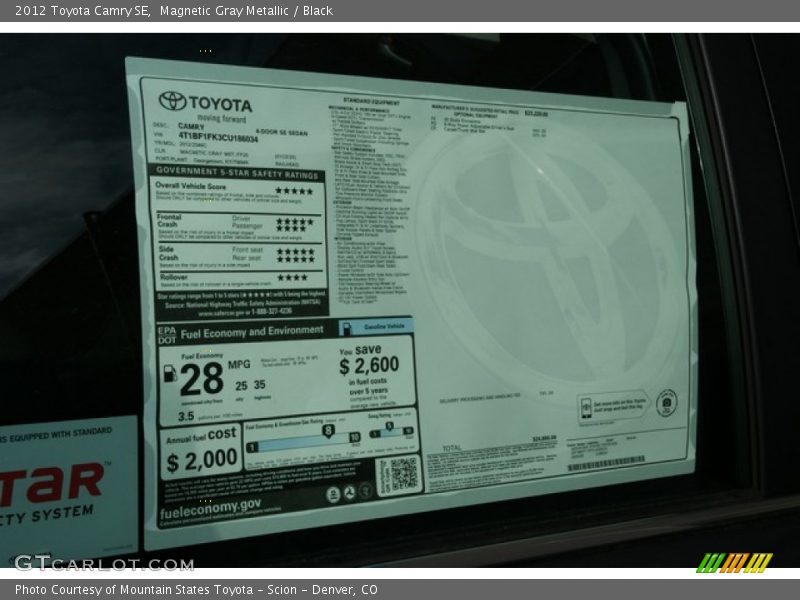This screenshot has height=600, width=800.
Task: Select the Gasoline Vehicle tab label
Action: point(385,326)
